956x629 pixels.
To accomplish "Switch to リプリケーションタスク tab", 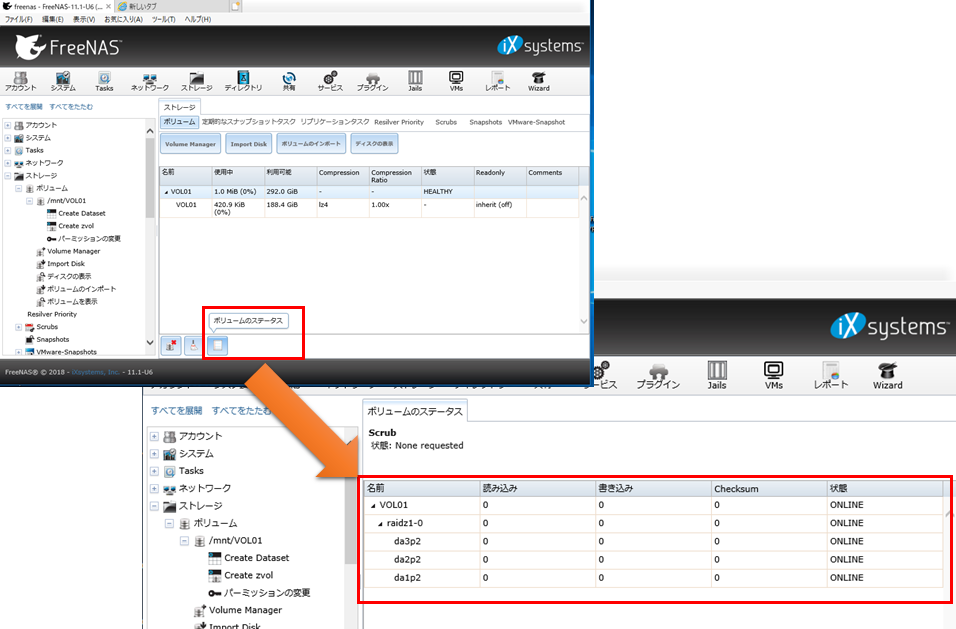I will 335,122.
